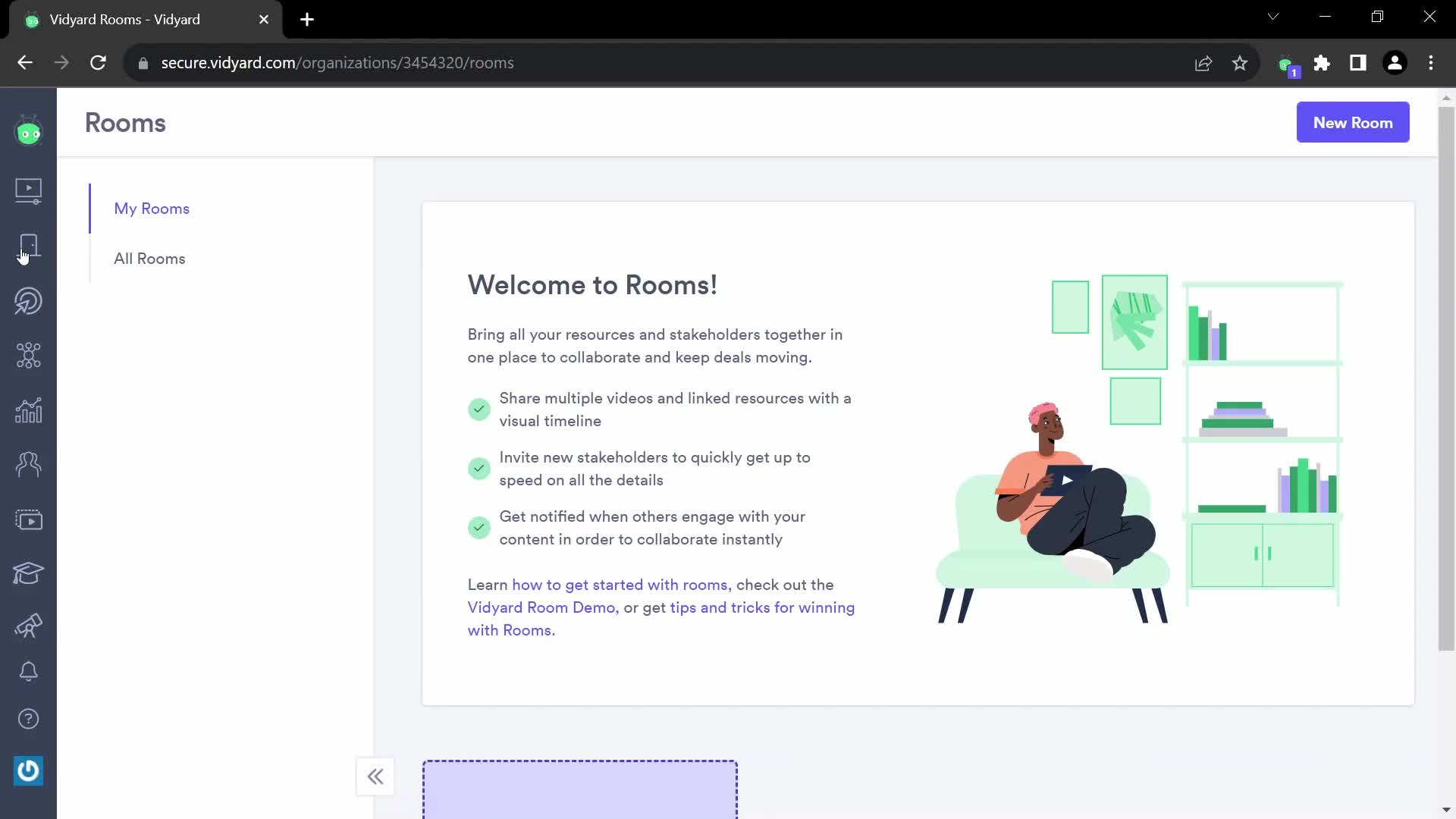Bookmark the page with star icon
This screenshot has width=1456, height=819.
pos(1240,63)
